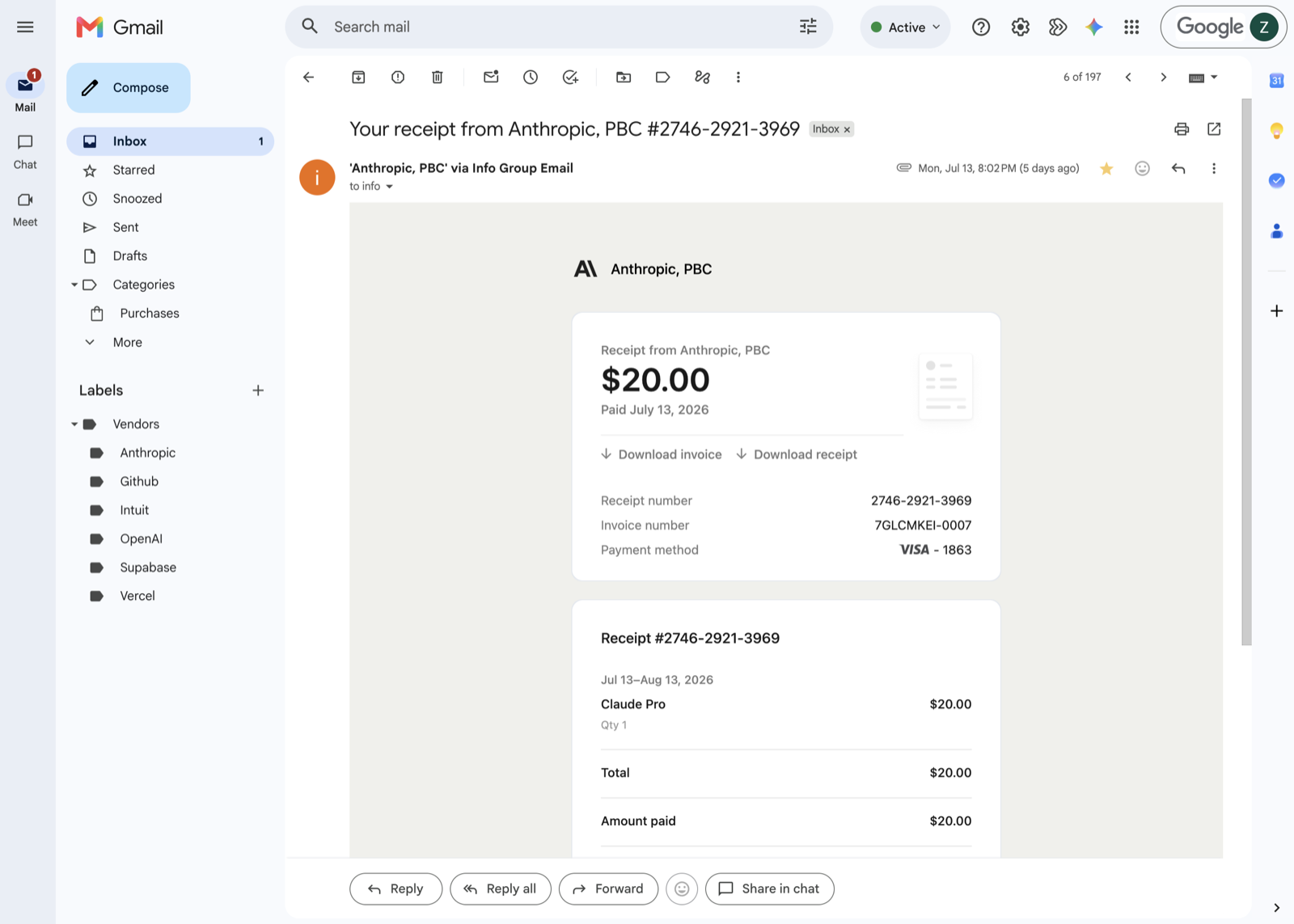Compose a new email

pos(129,87)
